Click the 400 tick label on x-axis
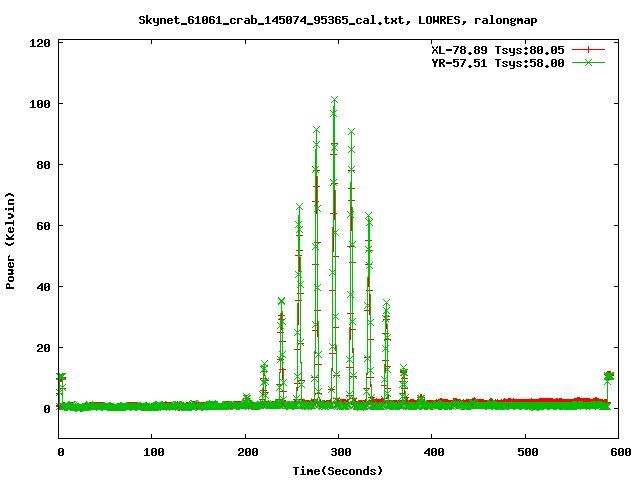The height and width of the screenshot is (480, 640). point(431,453)
